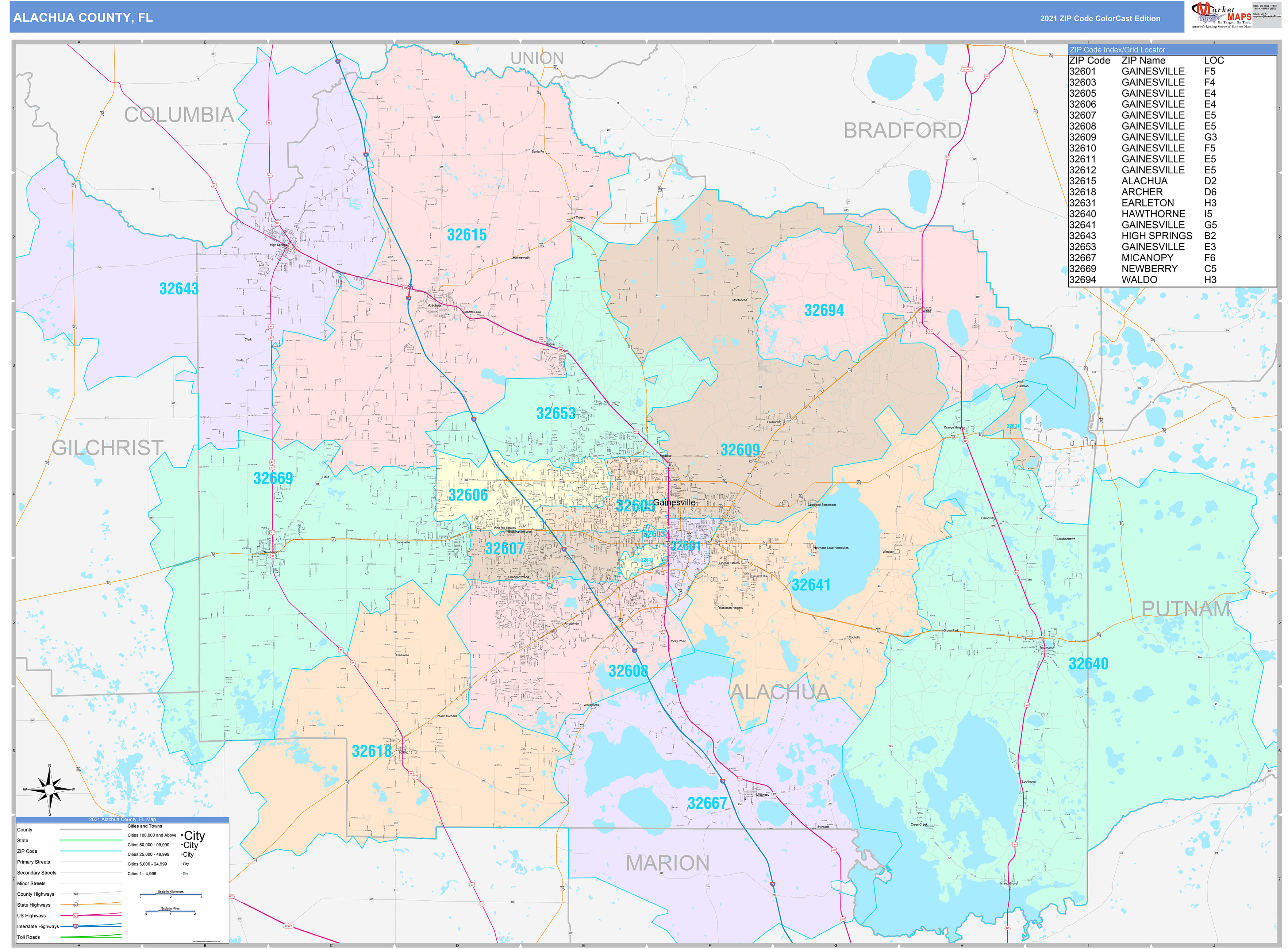Select index row 32631 EARLETON H3
The width and height of the screenshot is (1288, 949).
point(1143,203)
